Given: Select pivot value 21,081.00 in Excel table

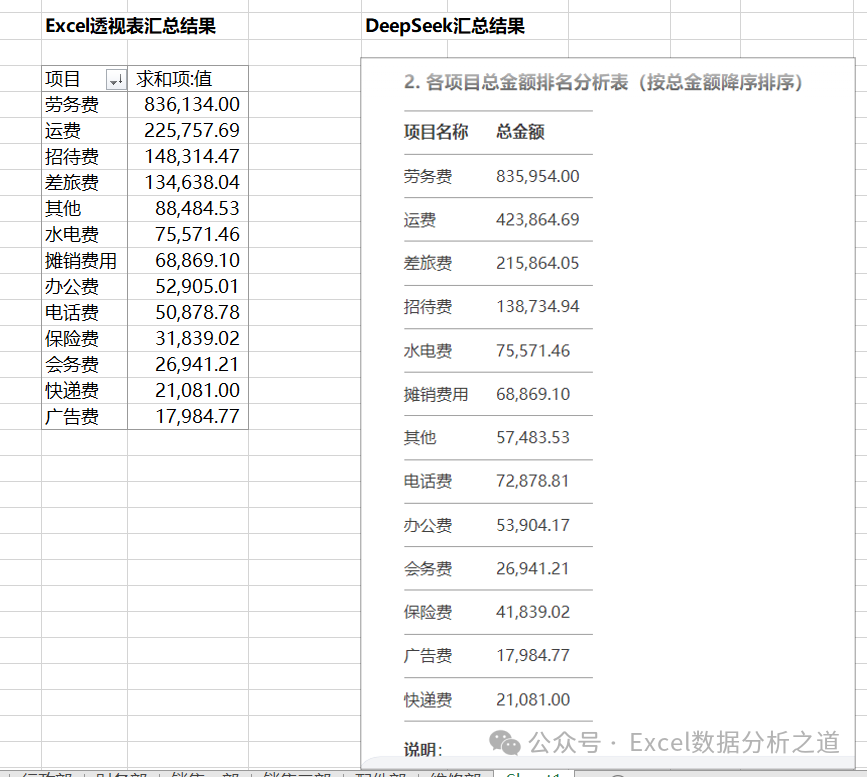Looking at the screenshot, I should tap(188, 390).
